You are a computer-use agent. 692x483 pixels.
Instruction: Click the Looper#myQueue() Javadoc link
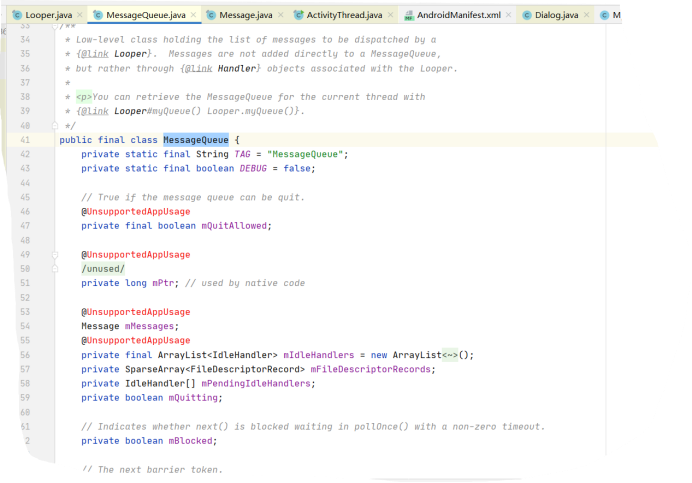pyautogui.click(x=157, y=111)
